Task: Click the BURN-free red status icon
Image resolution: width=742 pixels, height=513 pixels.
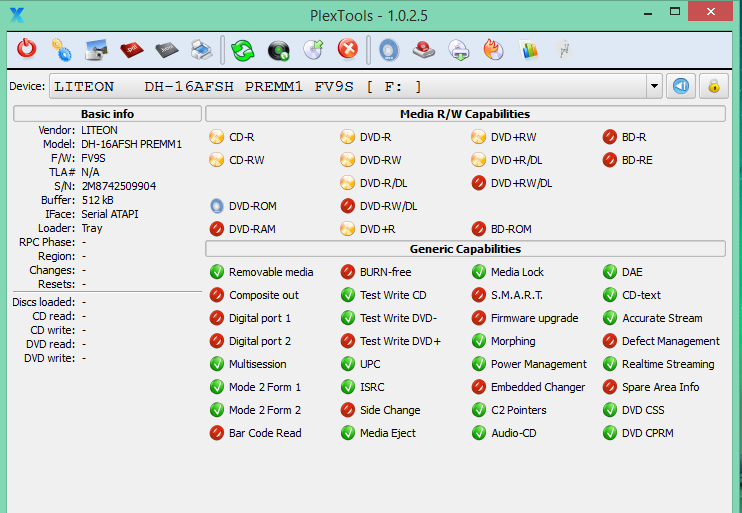Action: point(347,272)
